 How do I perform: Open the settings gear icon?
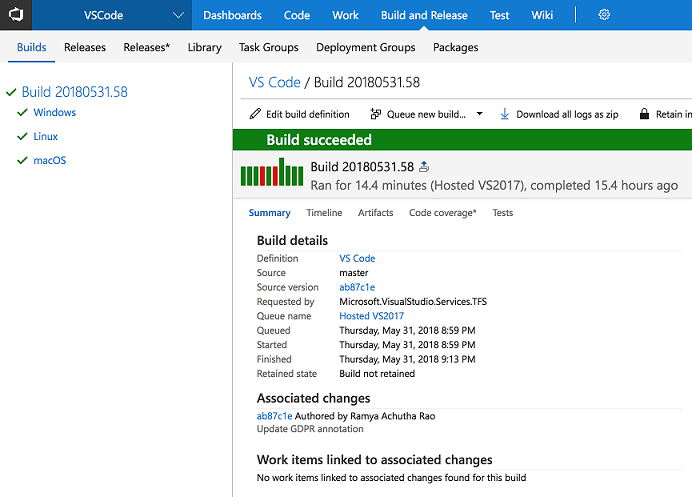604,15
